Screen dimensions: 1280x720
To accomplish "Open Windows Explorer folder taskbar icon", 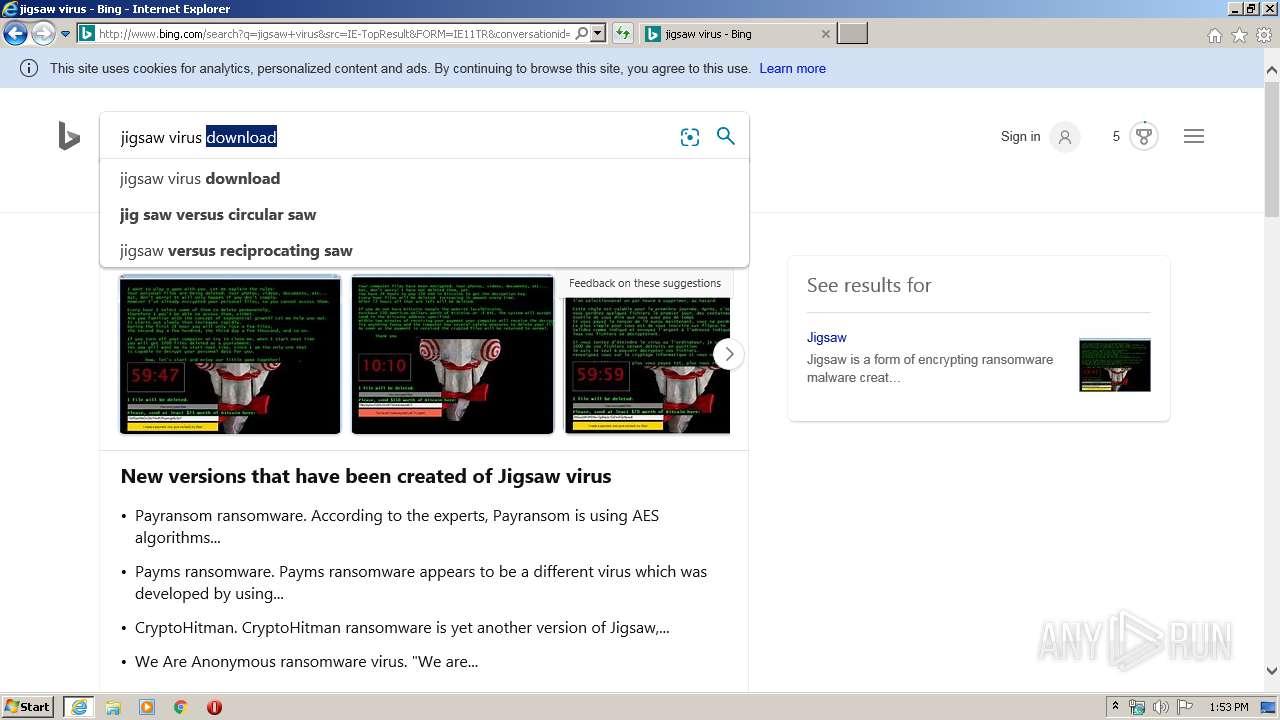I will [x=113, y=707].
